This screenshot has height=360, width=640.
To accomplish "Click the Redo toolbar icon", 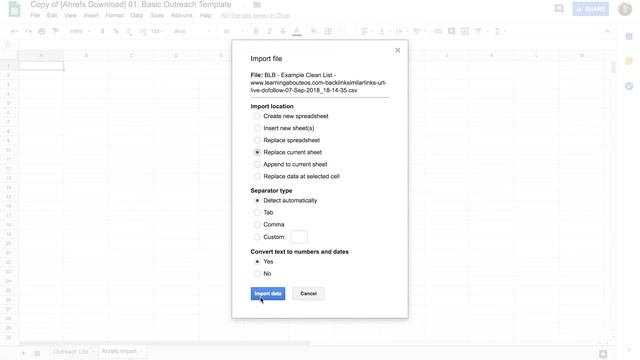I will pos(28,31).
